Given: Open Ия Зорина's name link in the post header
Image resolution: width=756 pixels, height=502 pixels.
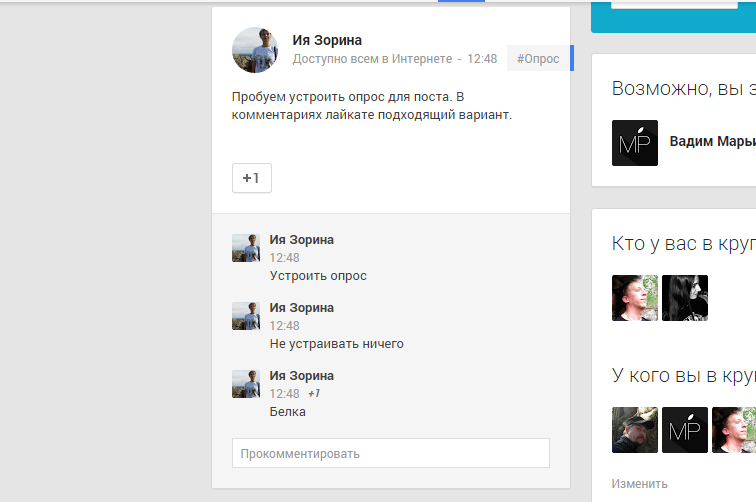Looking at the screenshot, I should click(327, 41).
